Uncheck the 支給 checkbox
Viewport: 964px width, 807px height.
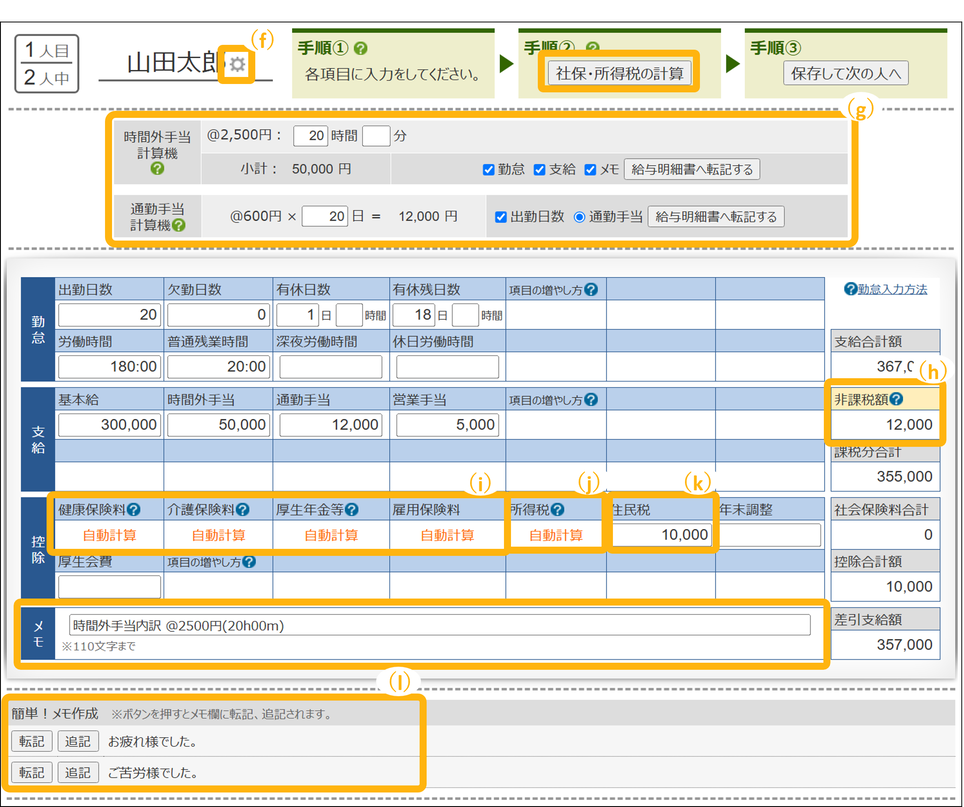coord(539,170)
